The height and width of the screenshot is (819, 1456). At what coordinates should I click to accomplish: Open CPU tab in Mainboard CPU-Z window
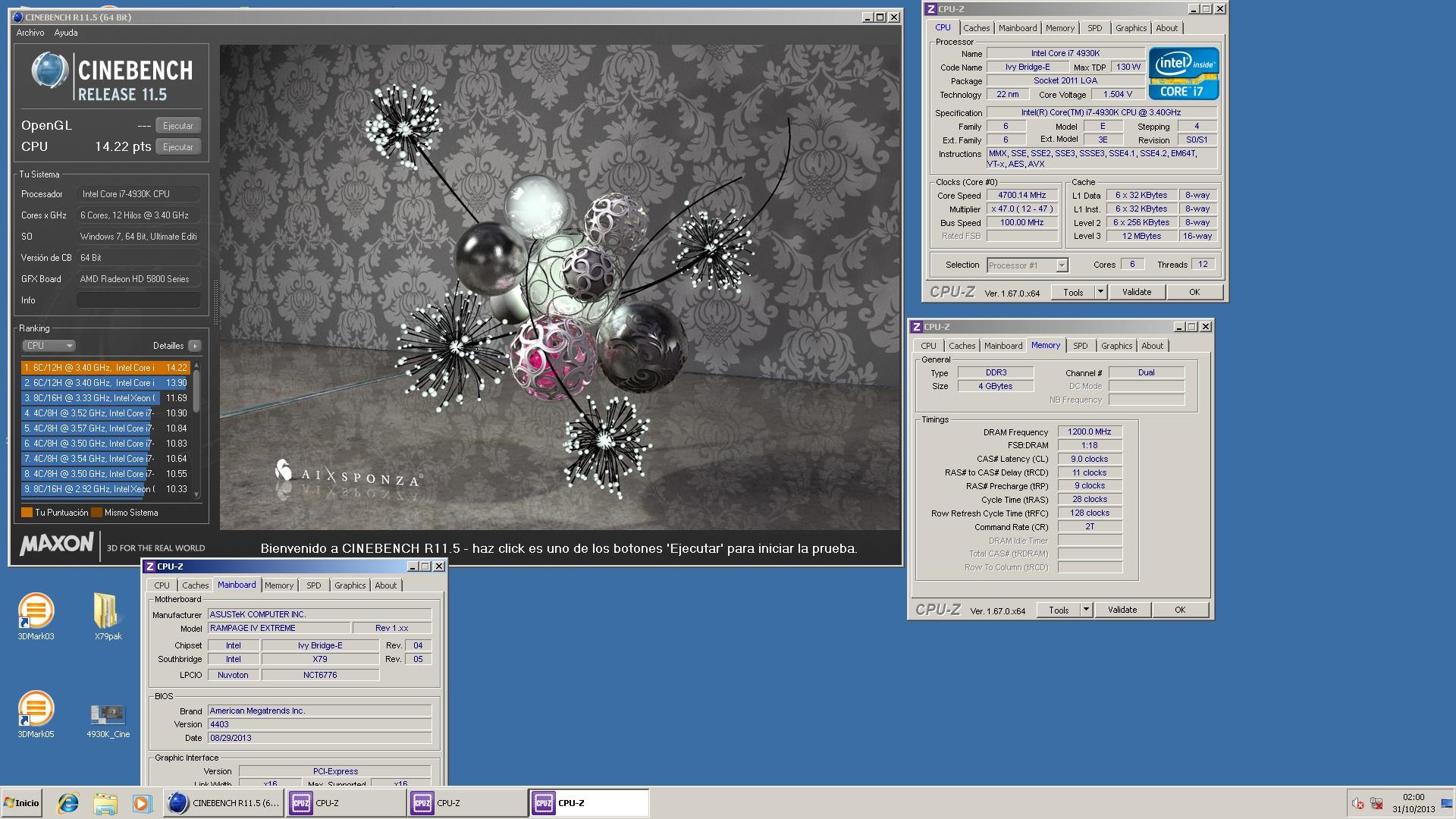[162, 585]
